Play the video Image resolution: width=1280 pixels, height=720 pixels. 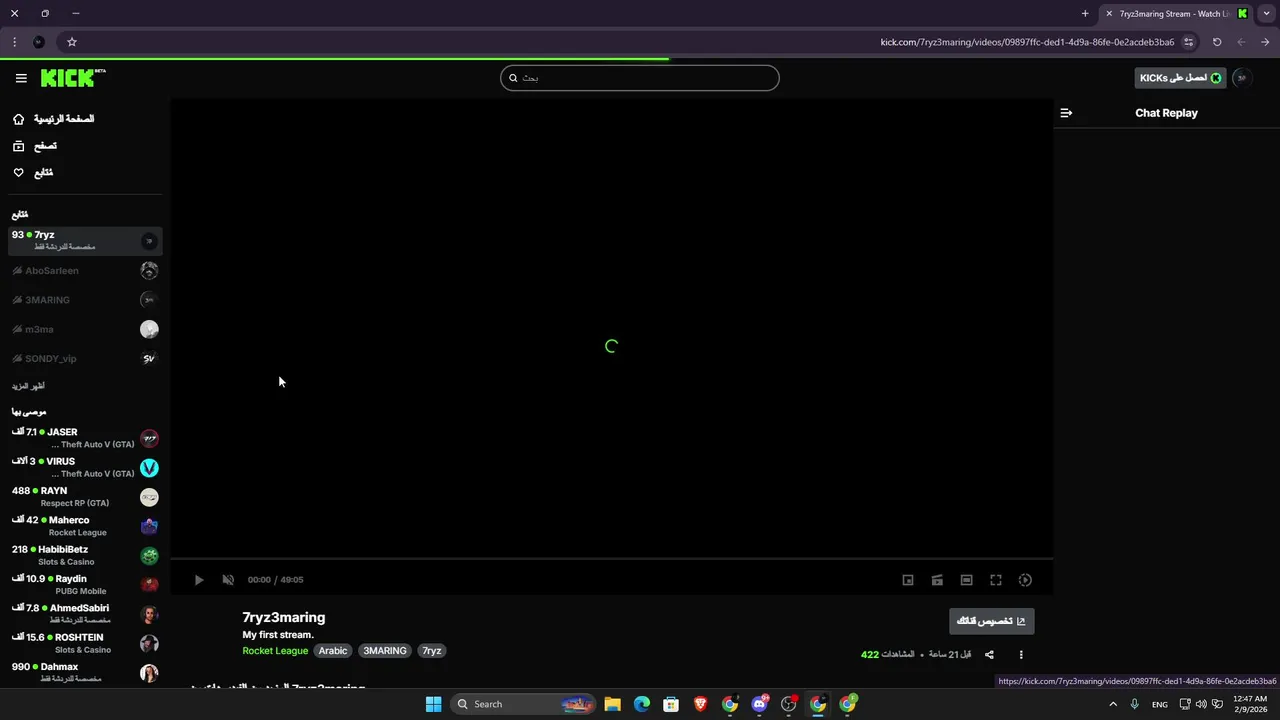[199, 580]
